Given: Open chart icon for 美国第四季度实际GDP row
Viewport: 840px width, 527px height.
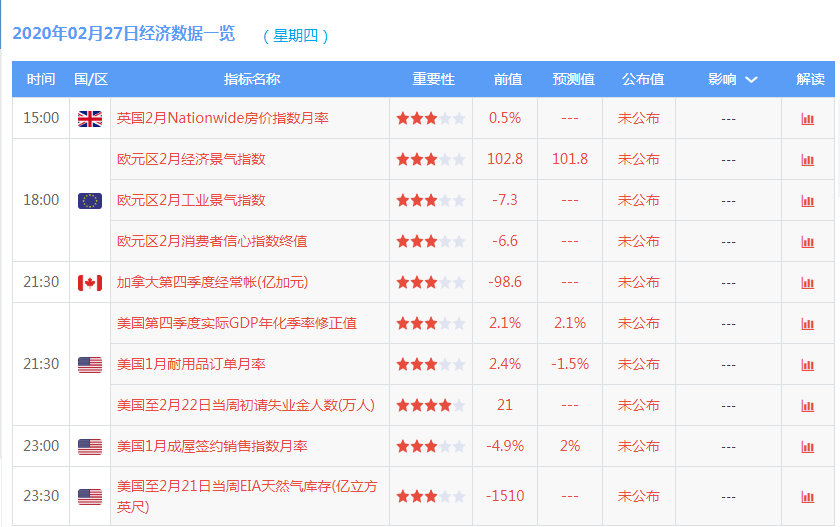Looking at the screenshot, I should [x=807, y=324].
